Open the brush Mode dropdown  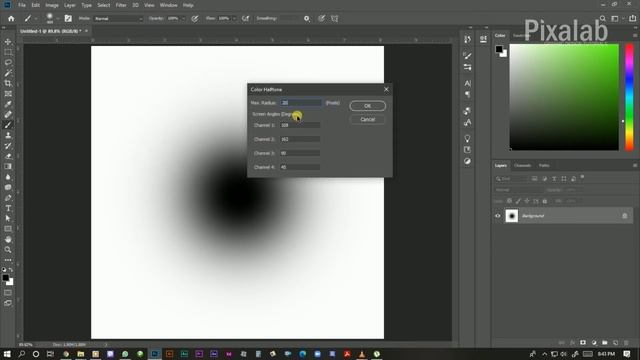point(118,19)
